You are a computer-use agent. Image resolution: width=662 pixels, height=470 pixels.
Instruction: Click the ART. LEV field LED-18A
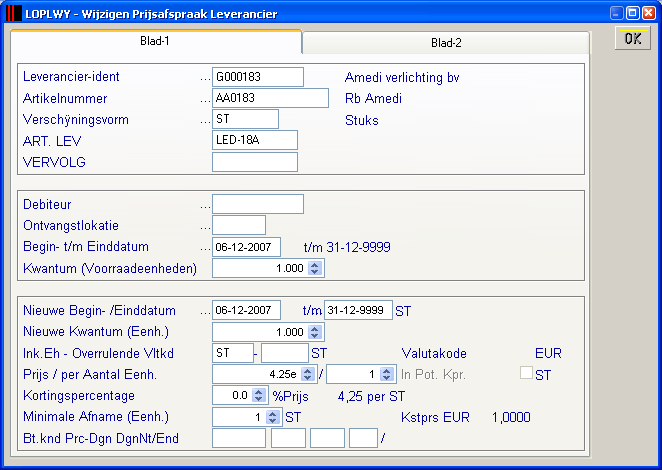pyautogui.click(x=255, y=140)
